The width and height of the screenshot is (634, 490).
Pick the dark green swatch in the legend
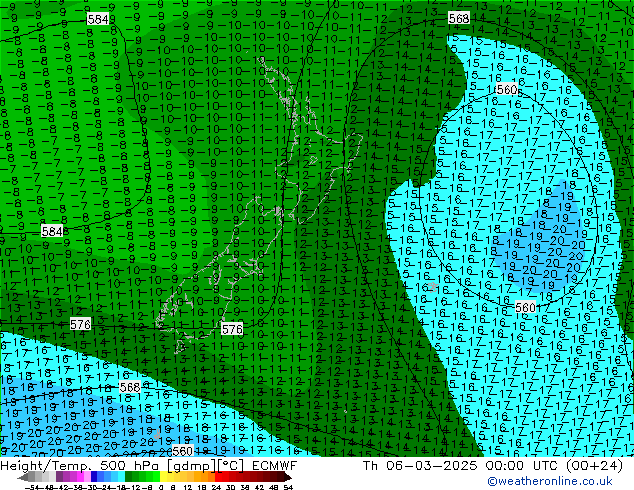pyautogui.click(x=128, y=477)
